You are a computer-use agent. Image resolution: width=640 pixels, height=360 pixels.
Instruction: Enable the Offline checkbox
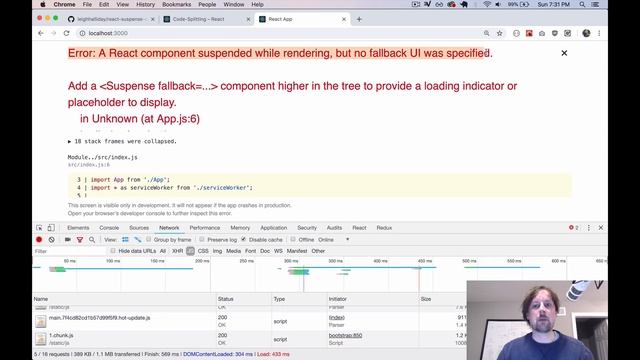point(293,240)
